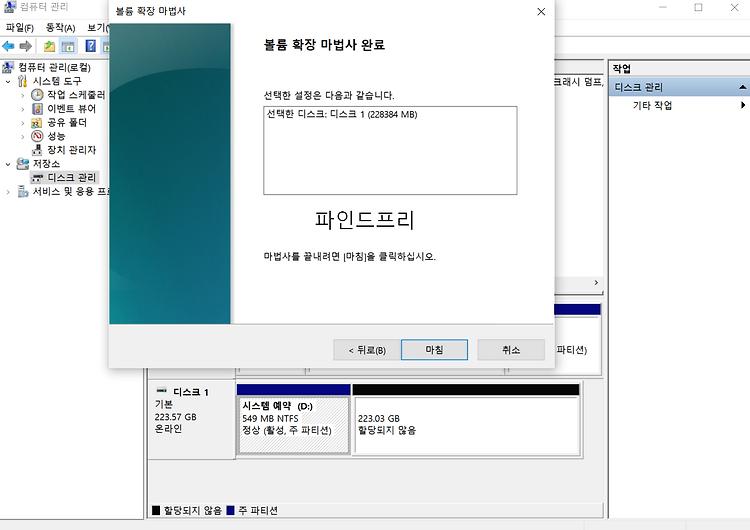Collapse the 저장소 tree node
The width and height of the screenshot is (750, 530).
[x=8, y=165]
